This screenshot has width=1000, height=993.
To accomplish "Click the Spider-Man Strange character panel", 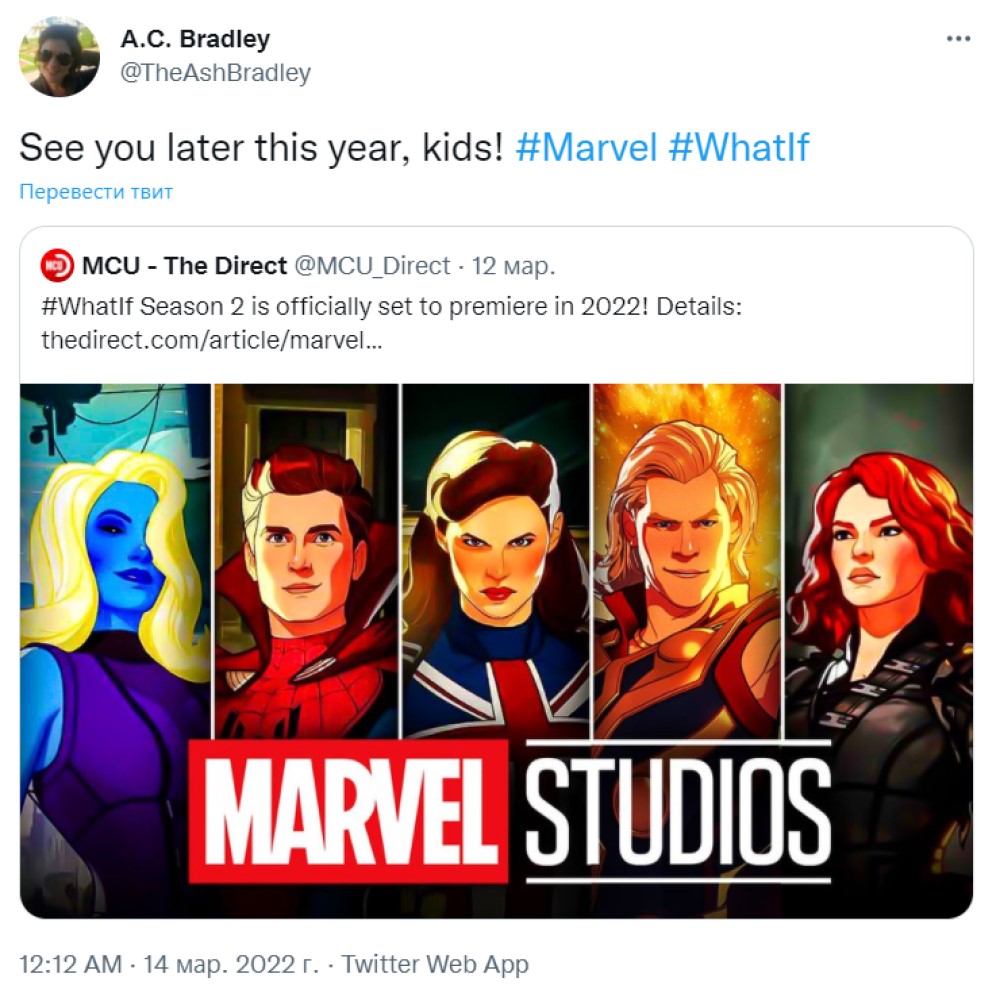I will [x=306, y=561].
